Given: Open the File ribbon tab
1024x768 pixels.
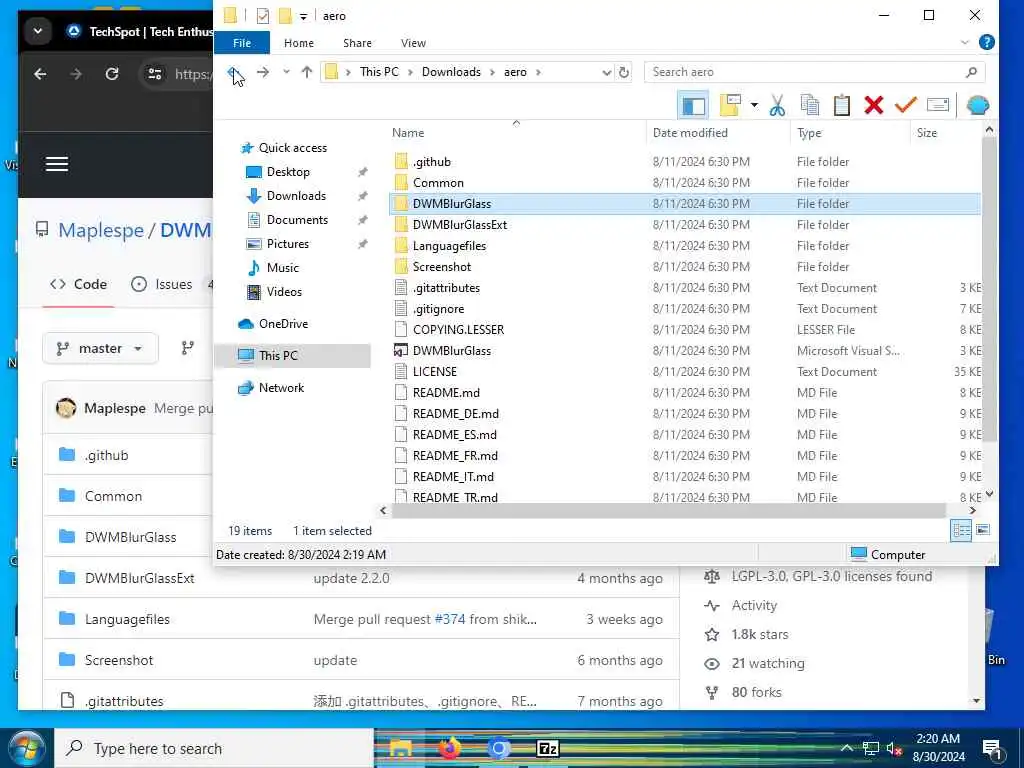Looking at the screenshot, I should [x=242, y=42].
